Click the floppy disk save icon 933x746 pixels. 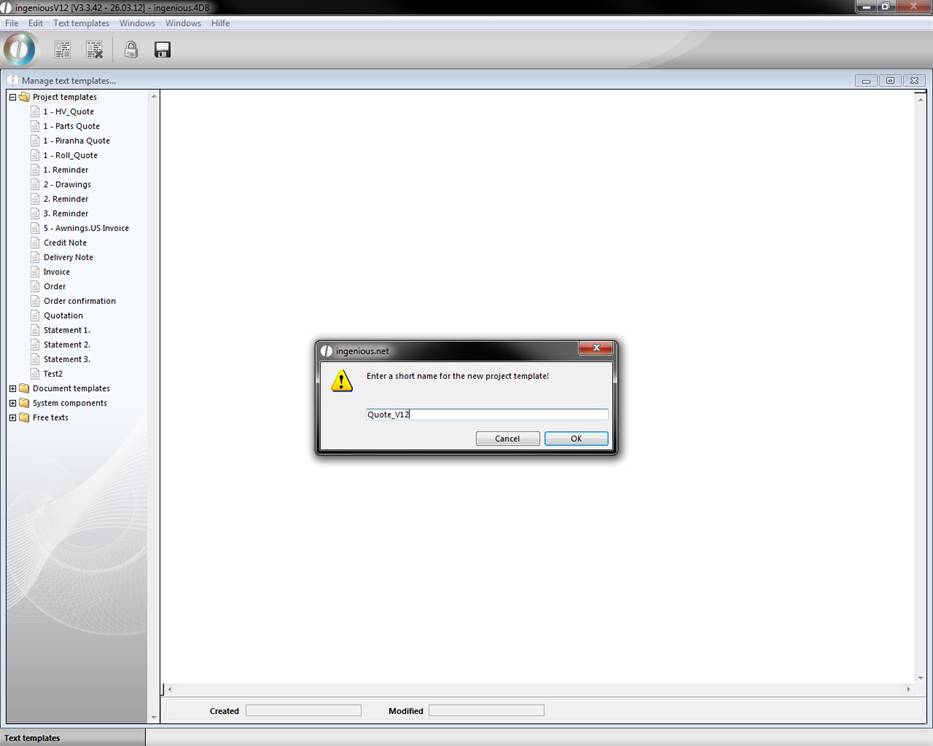(x=162, y=49)
